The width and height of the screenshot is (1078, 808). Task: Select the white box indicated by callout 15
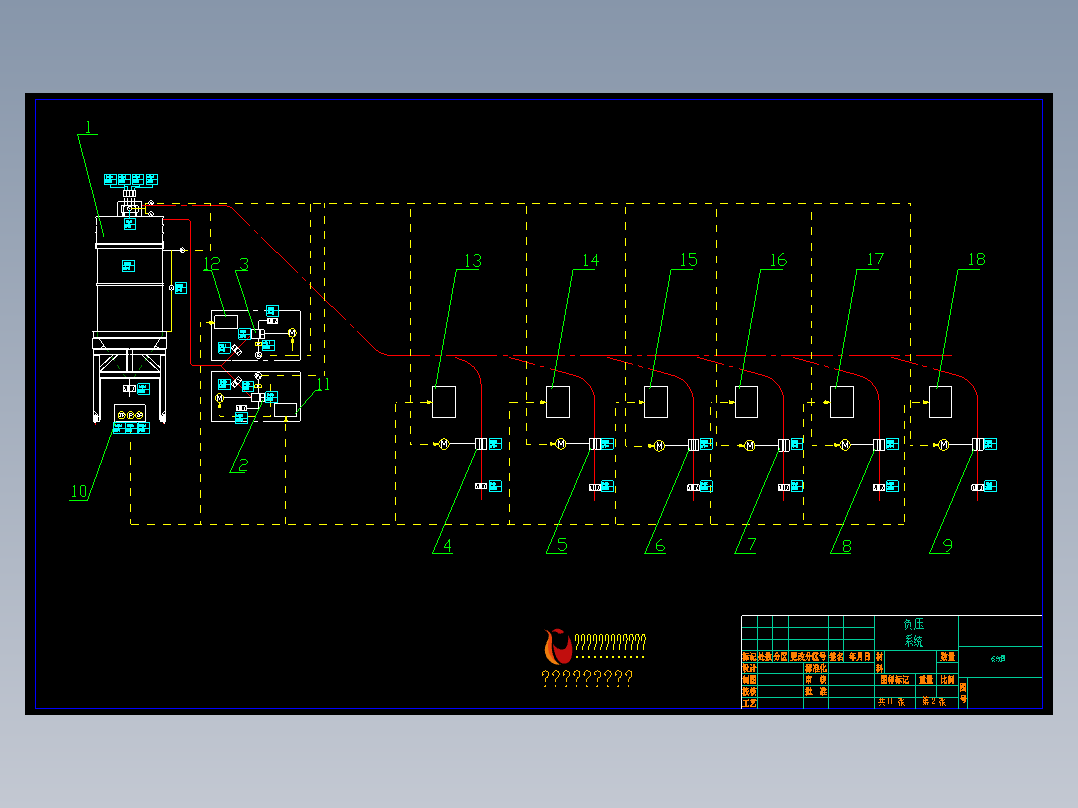coord(656,402)
